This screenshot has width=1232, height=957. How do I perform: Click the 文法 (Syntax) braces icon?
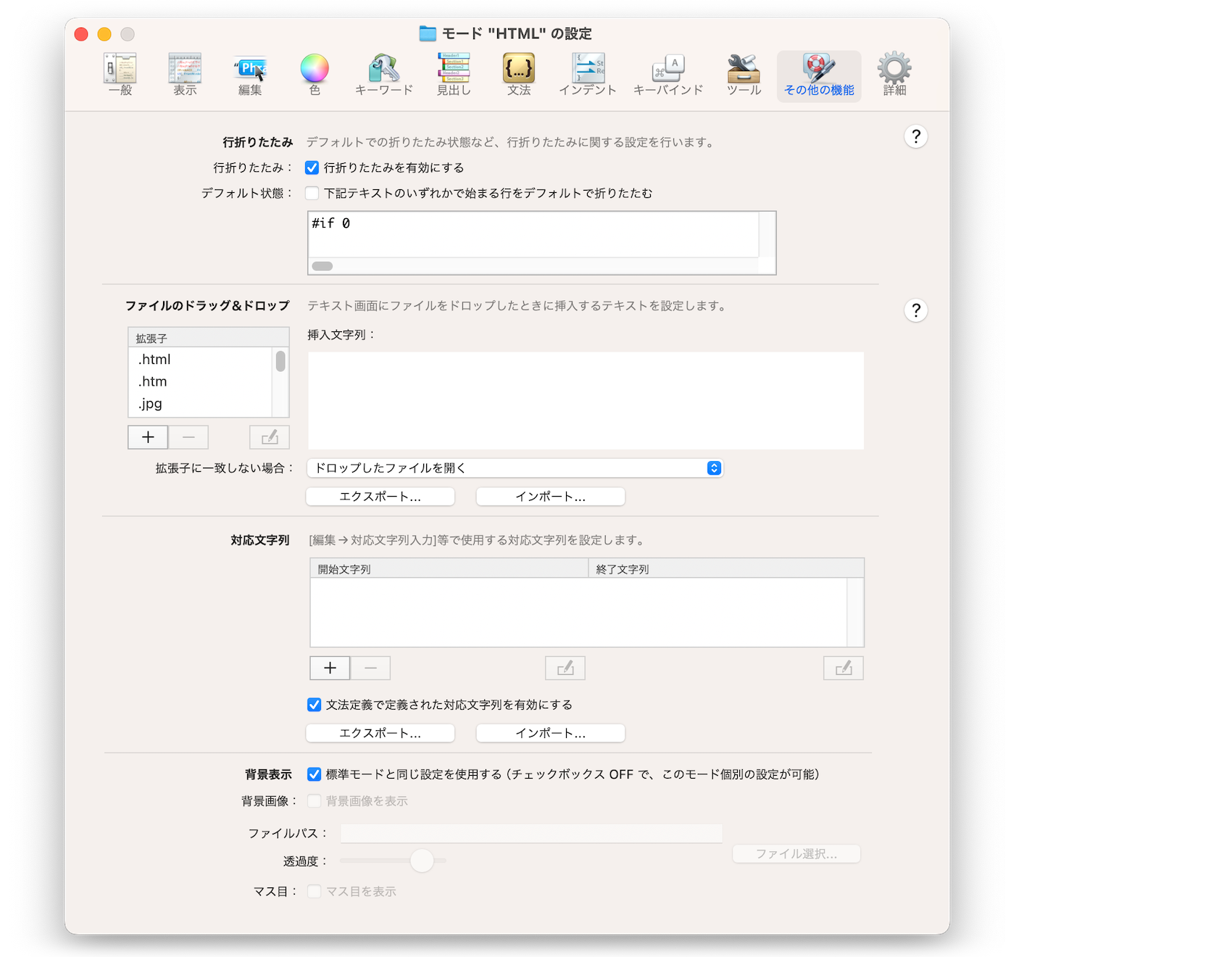519,75
